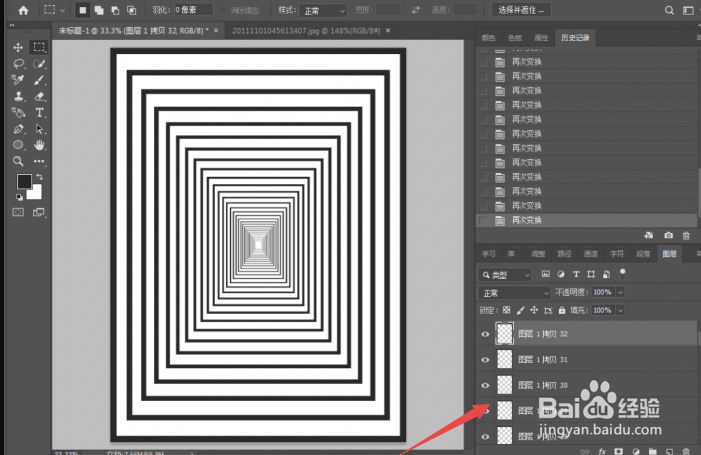Close the 未标题-1 document tab

(x=216, y=30)
